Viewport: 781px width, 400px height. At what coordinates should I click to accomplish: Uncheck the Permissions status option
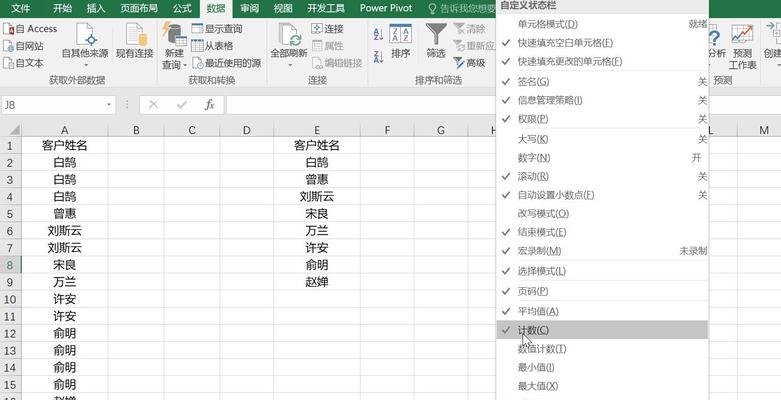pos(602,119)
